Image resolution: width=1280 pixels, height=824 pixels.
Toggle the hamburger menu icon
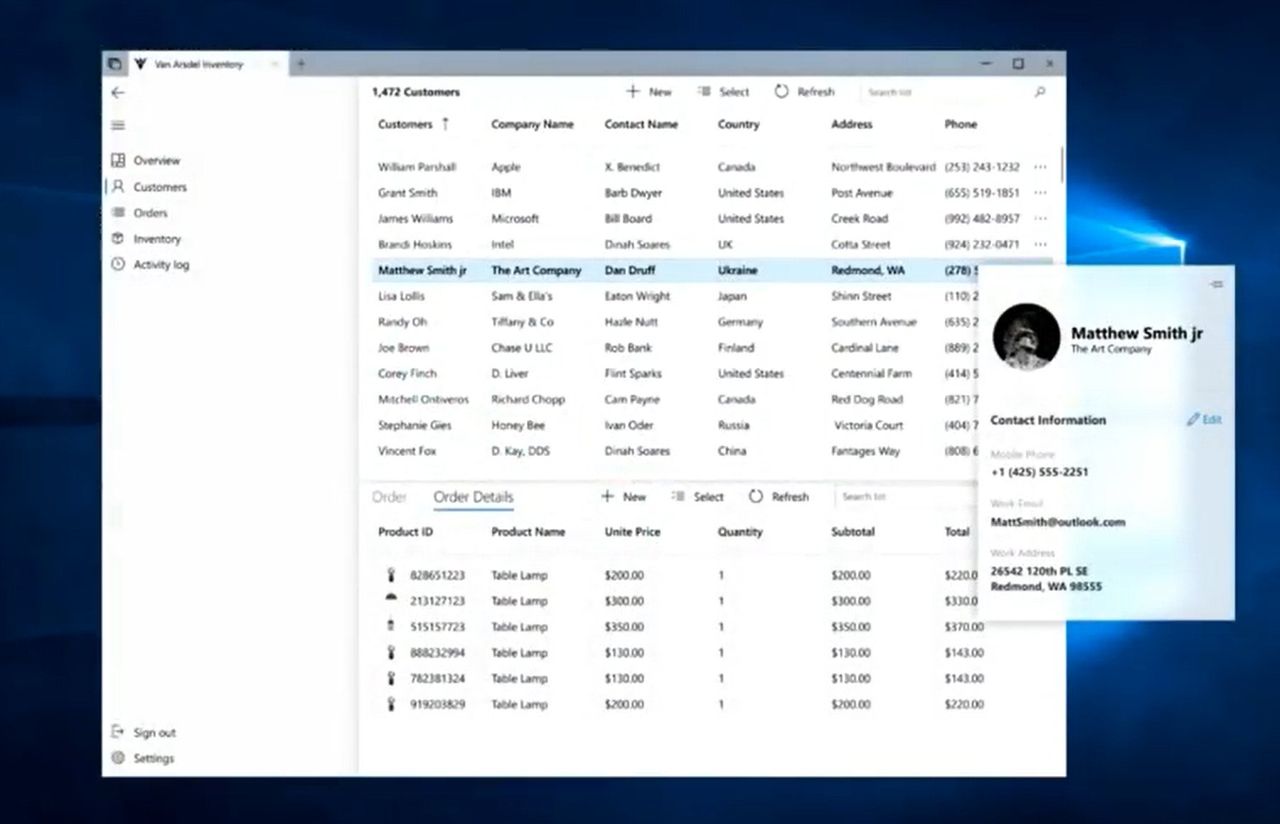tap(118, 125)
